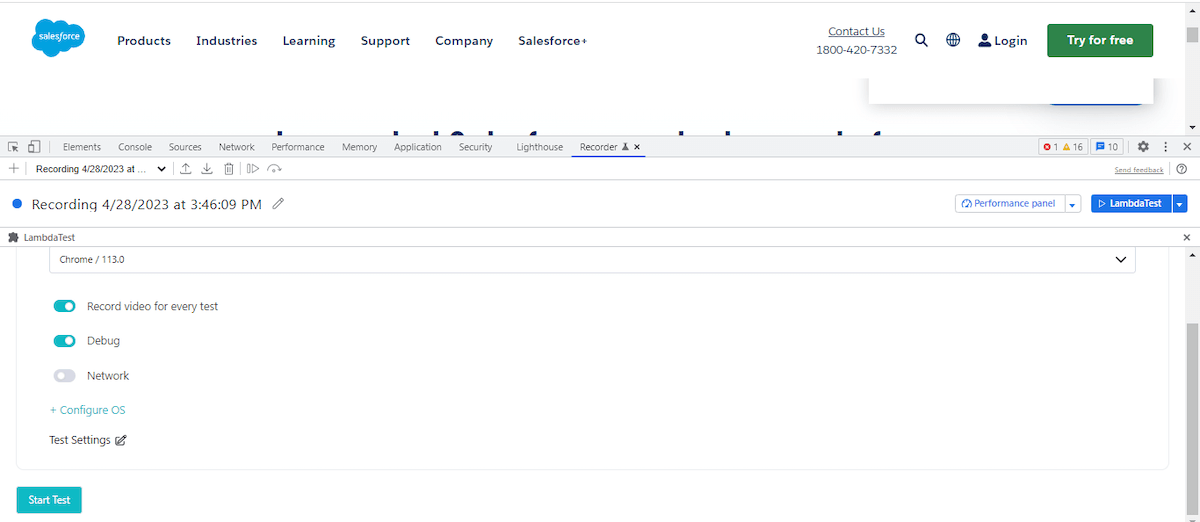Export recording using download icon
This screenshot has height=522, width=1200.
pos(207,169)
